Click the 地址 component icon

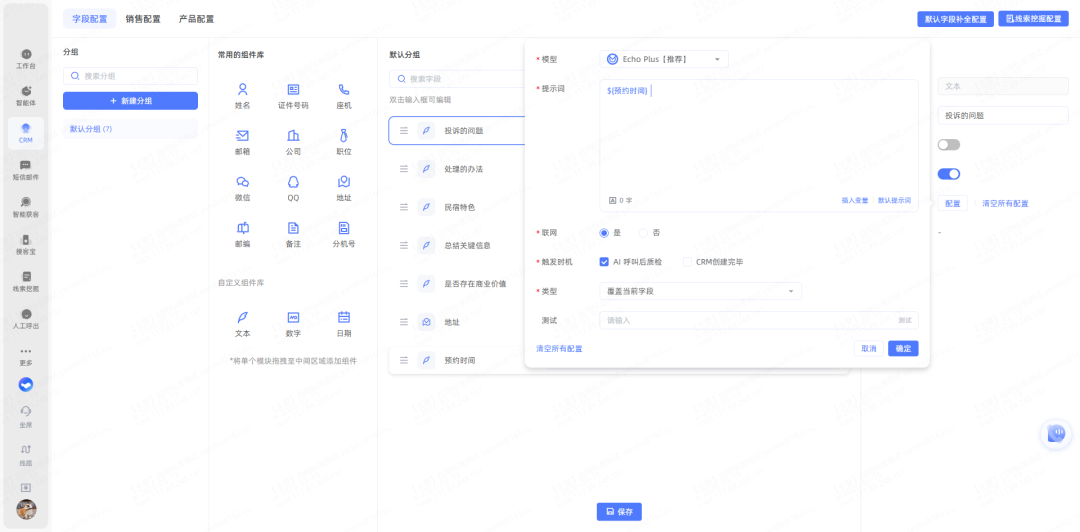click(x=343, y=182)
